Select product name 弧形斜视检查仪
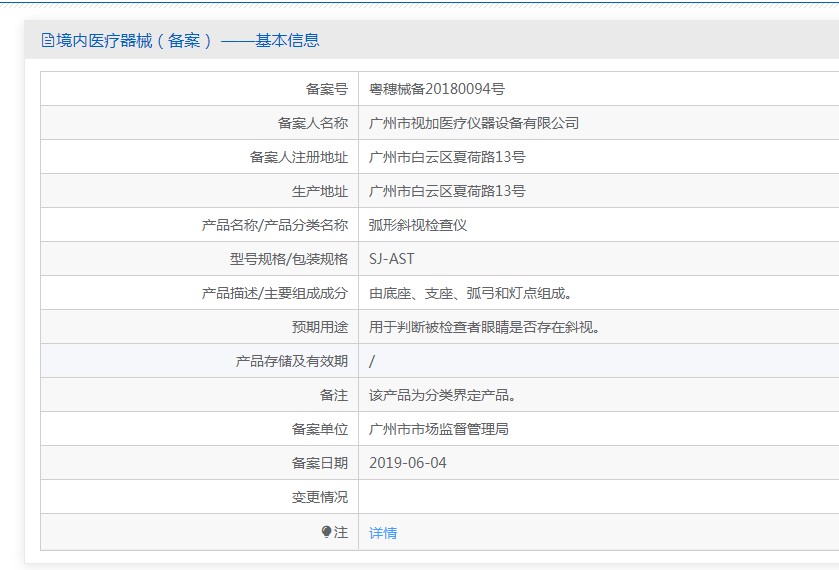The height and width of the screenshot is (570, 839). 418,225
